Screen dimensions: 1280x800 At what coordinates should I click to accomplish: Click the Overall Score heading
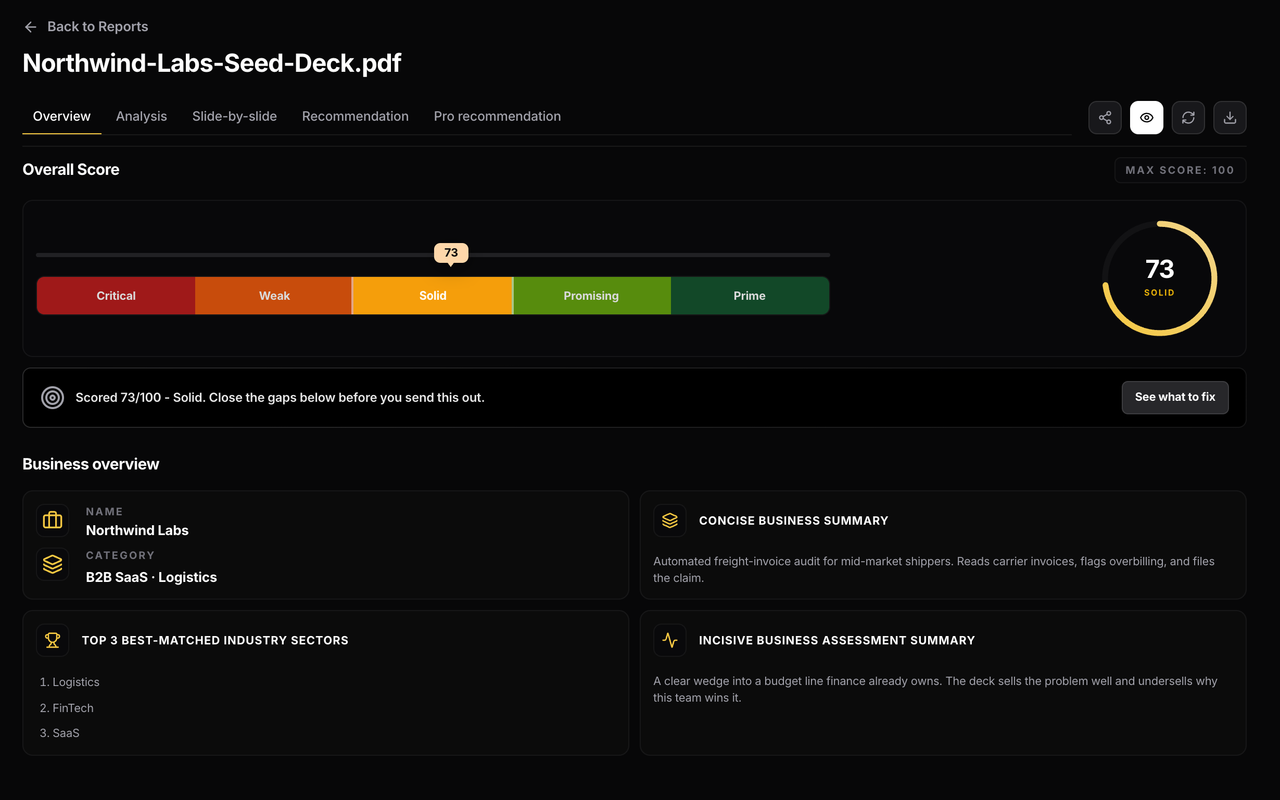click(x=71, y=170)
